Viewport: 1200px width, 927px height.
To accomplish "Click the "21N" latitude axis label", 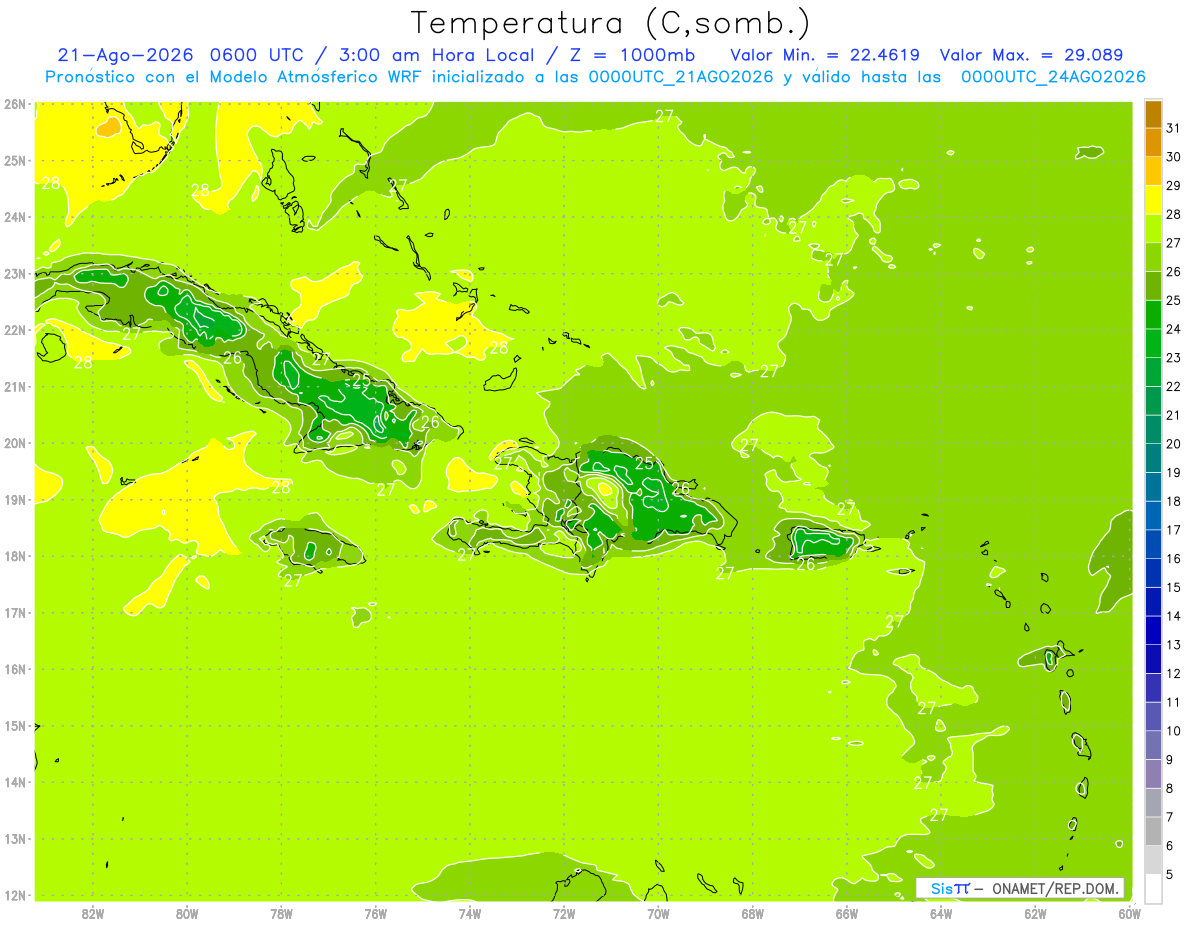I will 15,386.
